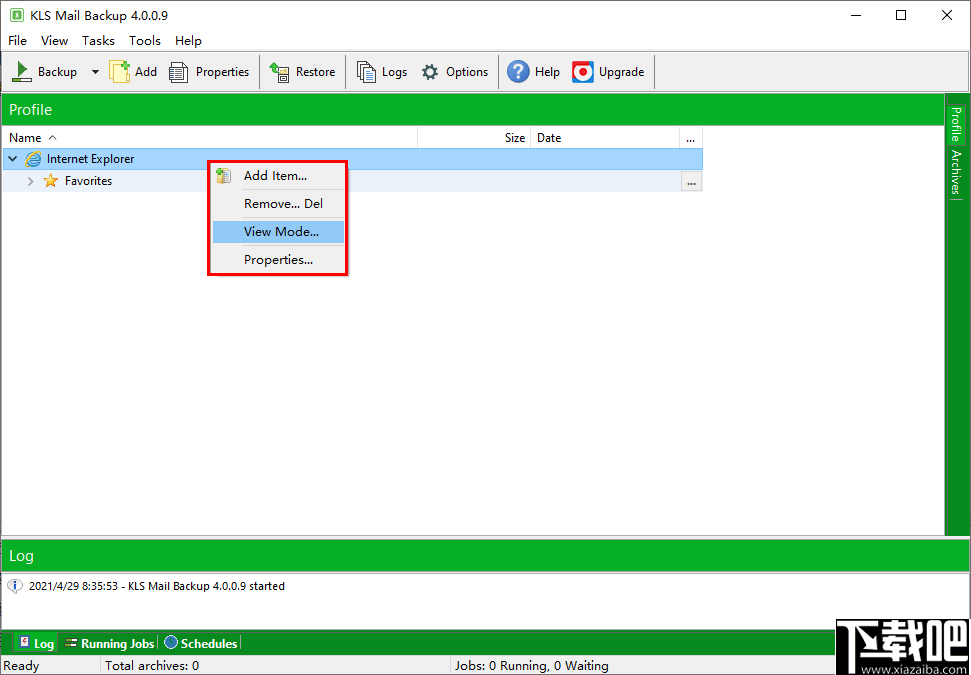971x675 pixels.
Task: Expand the Favorites tree node
Action: 28,181
